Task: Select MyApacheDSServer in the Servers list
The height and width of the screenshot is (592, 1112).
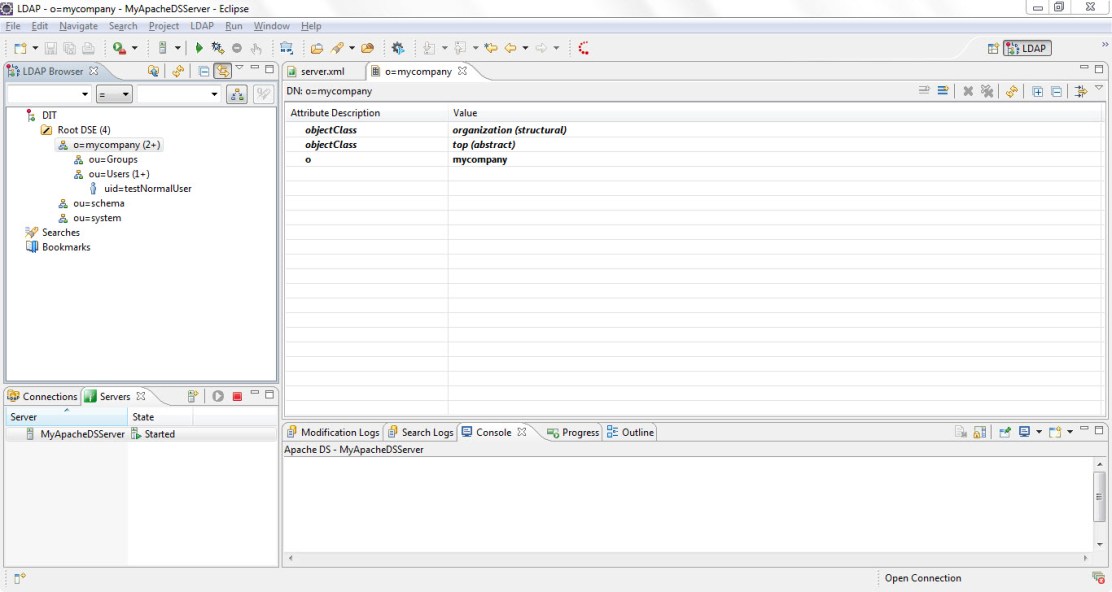Action: coord(82,434)
